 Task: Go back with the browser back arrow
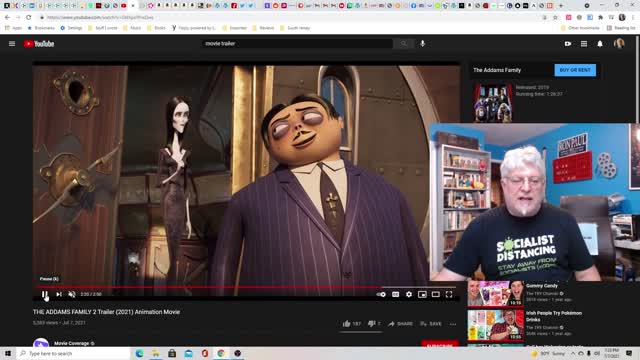click(x=7, y=18)
